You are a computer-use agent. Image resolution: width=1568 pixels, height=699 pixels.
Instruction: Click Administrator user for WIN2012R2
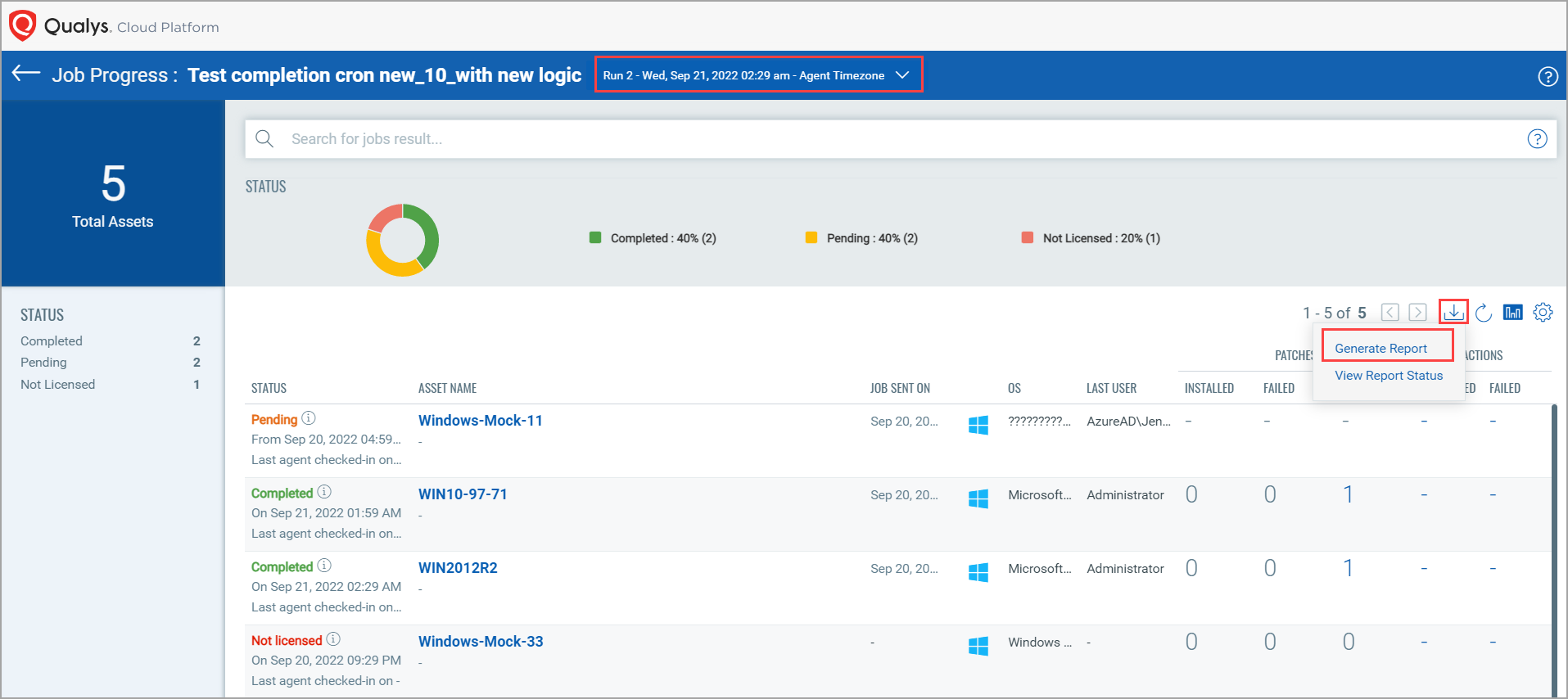pyautogui.click(x=1125, y=568)
